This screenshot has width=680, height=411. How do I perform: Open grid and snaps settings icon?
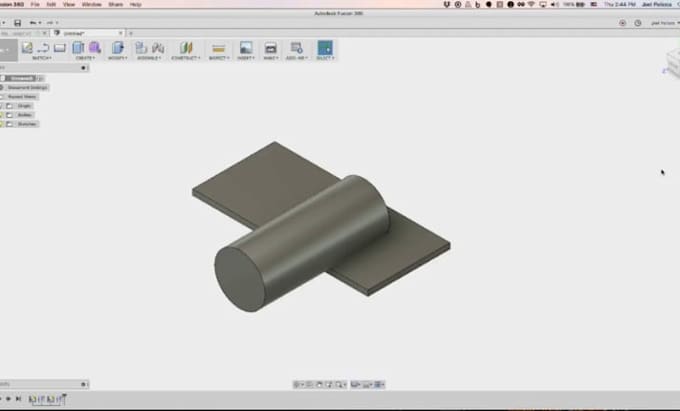(368, 385)
